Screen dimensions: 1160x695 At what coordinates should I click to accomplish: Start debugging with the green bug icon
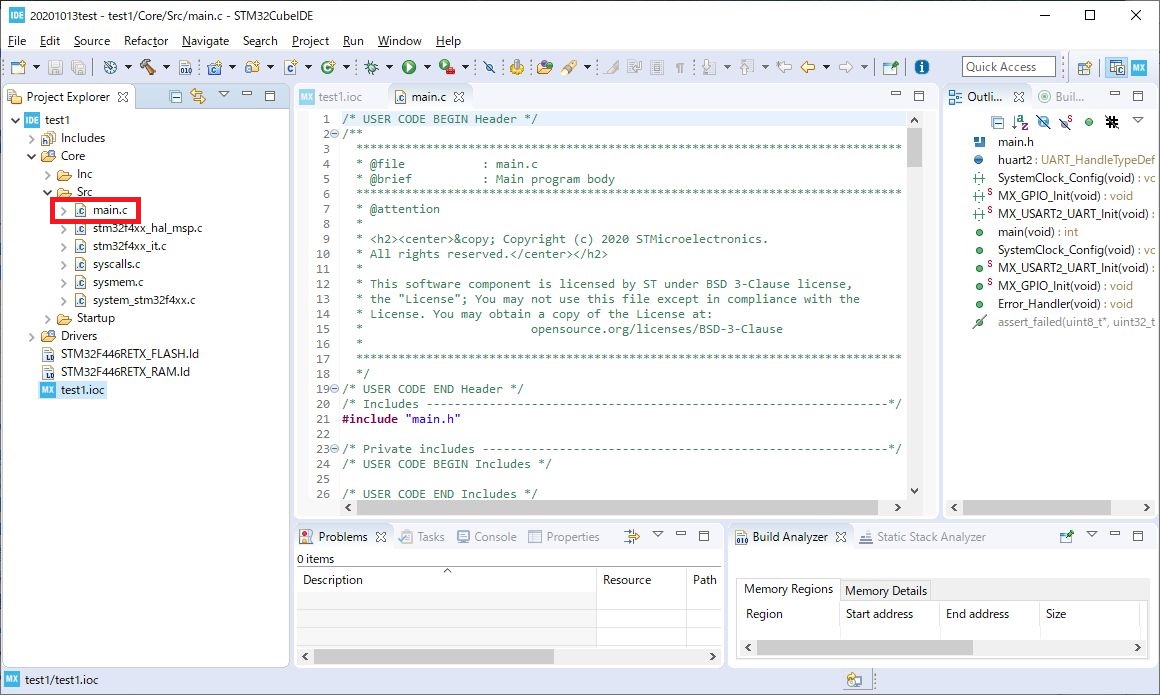(372, 67)
